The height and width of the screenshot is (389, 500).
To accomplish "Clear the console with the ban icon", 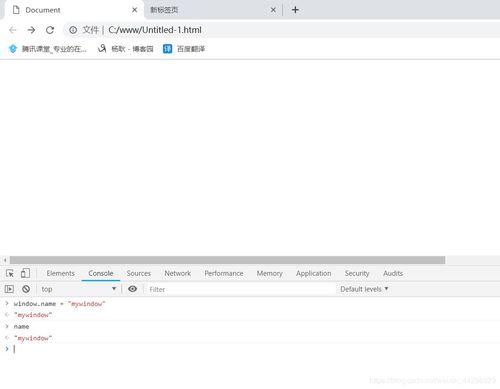I will (26, 289).
